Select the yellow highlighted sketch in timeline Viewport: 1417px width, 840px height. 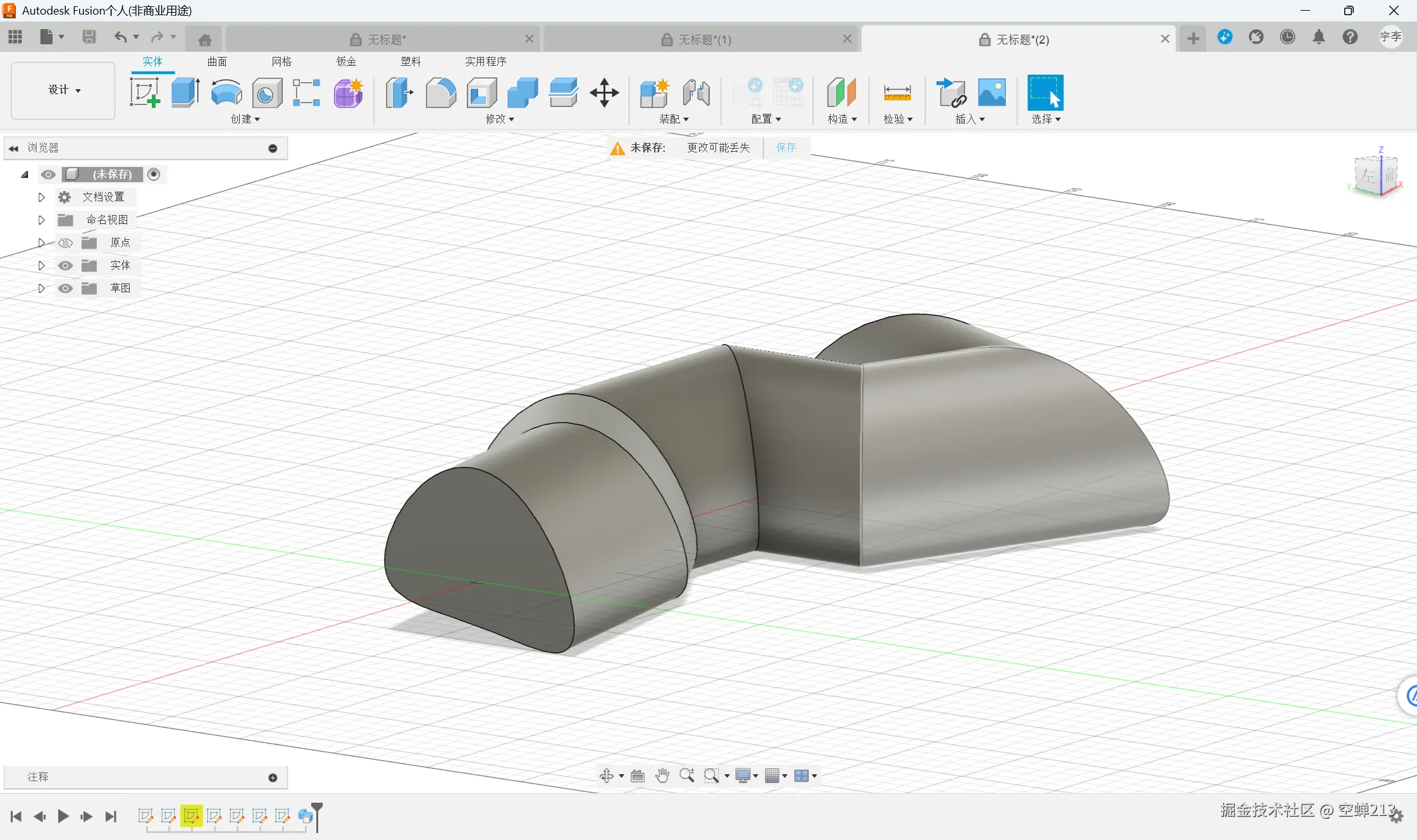[191, 816]
